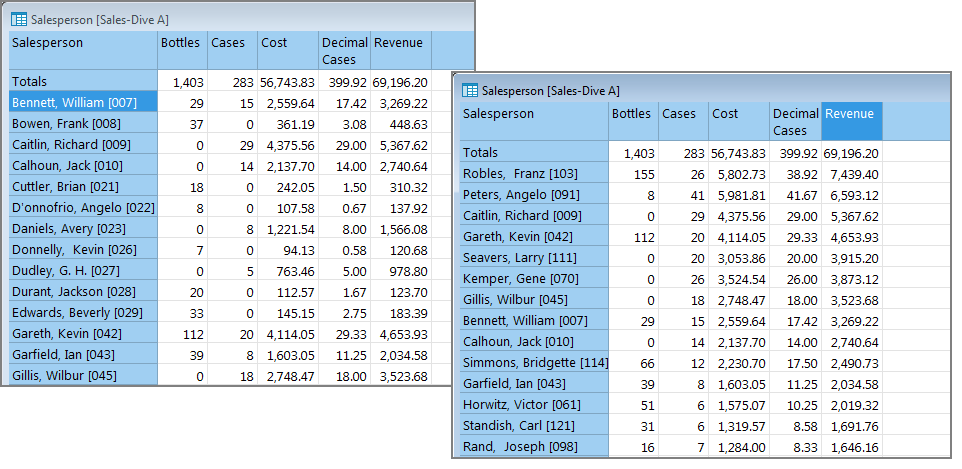Click the table icon in the right window title
This screenshot has height=469, width=962.
coord(470,91)
